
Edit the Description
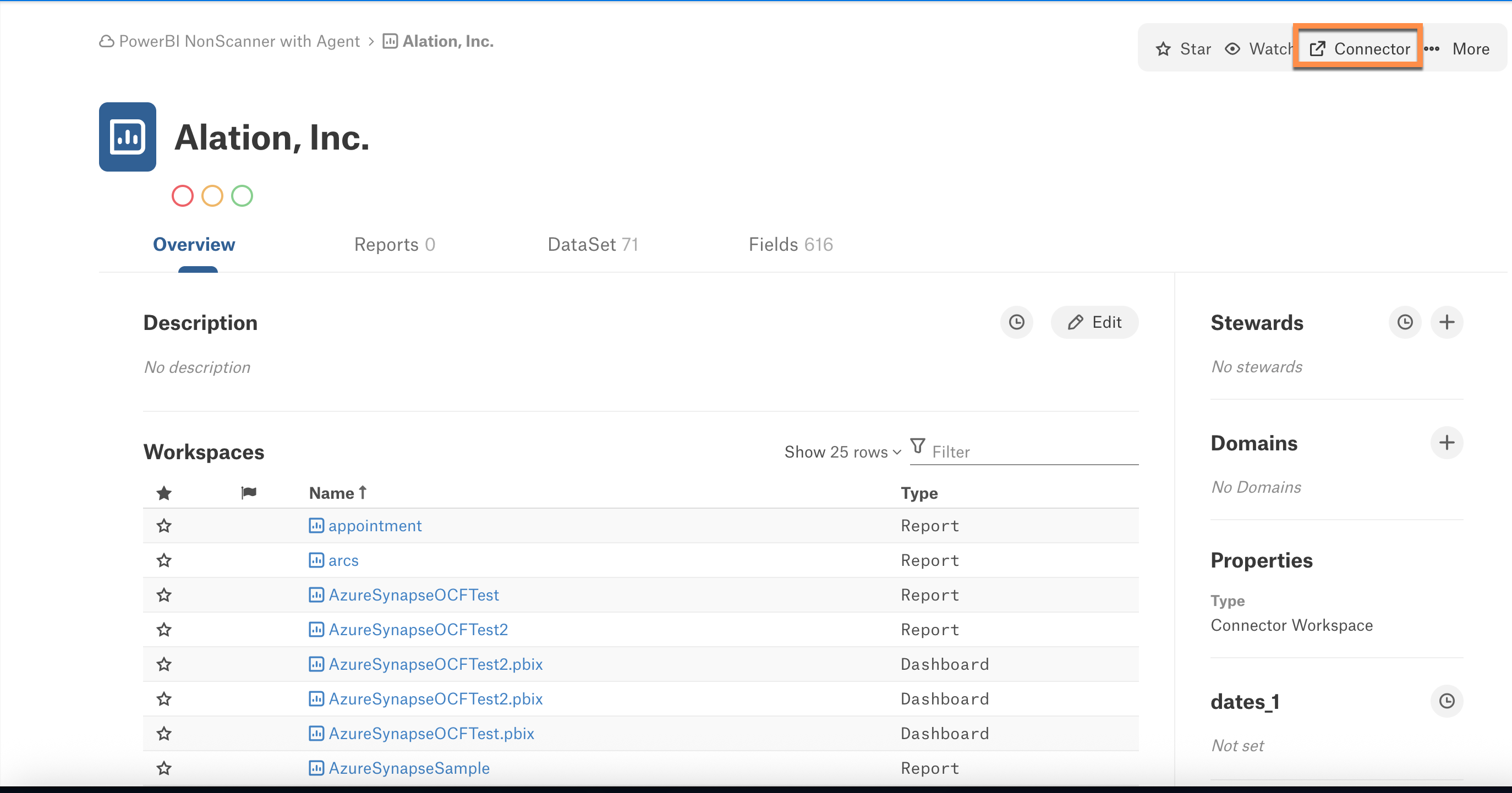(x=1095, y=322)
